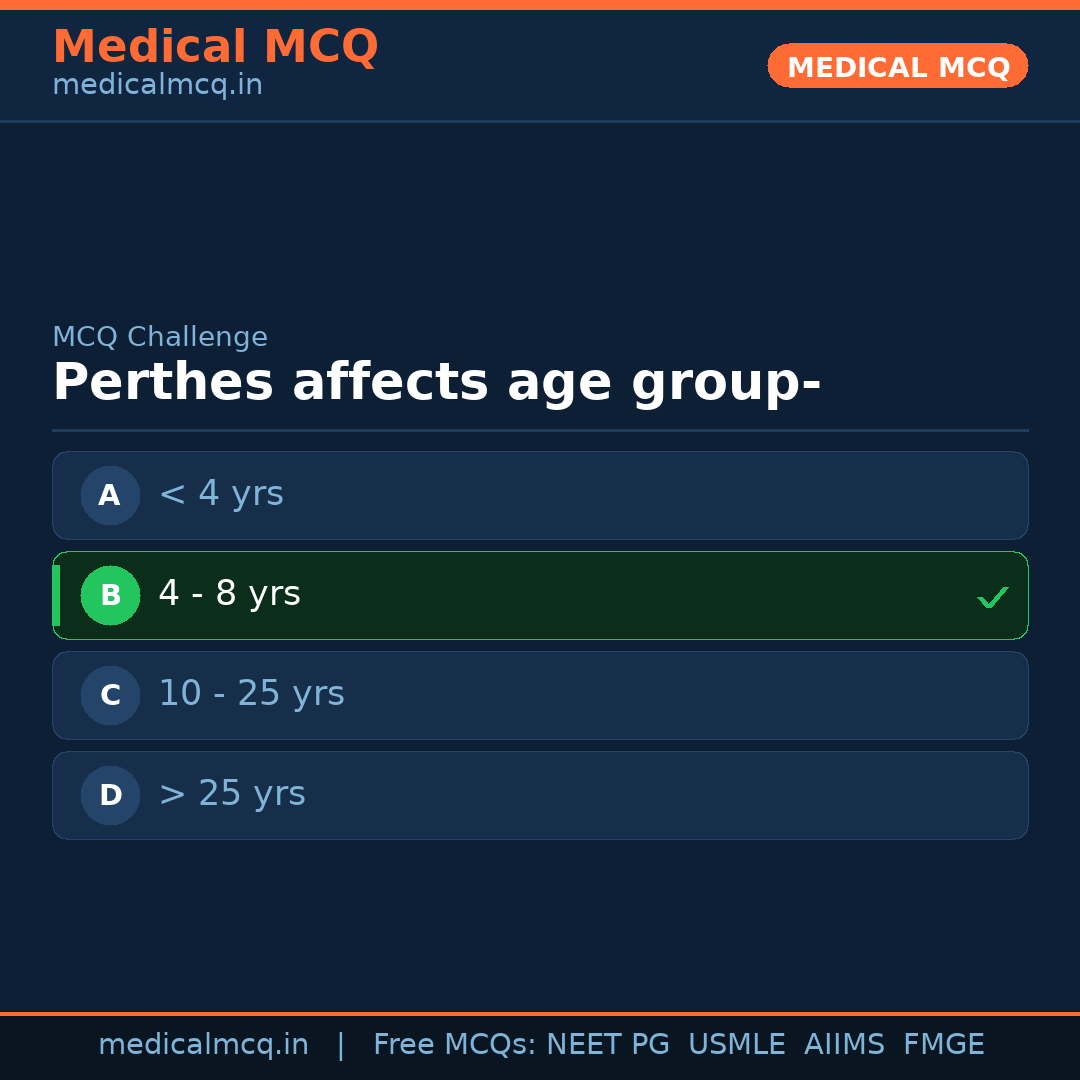Click the orange MEDICAL MCQ badge
The height and width of the screenshot is (1080, 1080).
point(897,66)
